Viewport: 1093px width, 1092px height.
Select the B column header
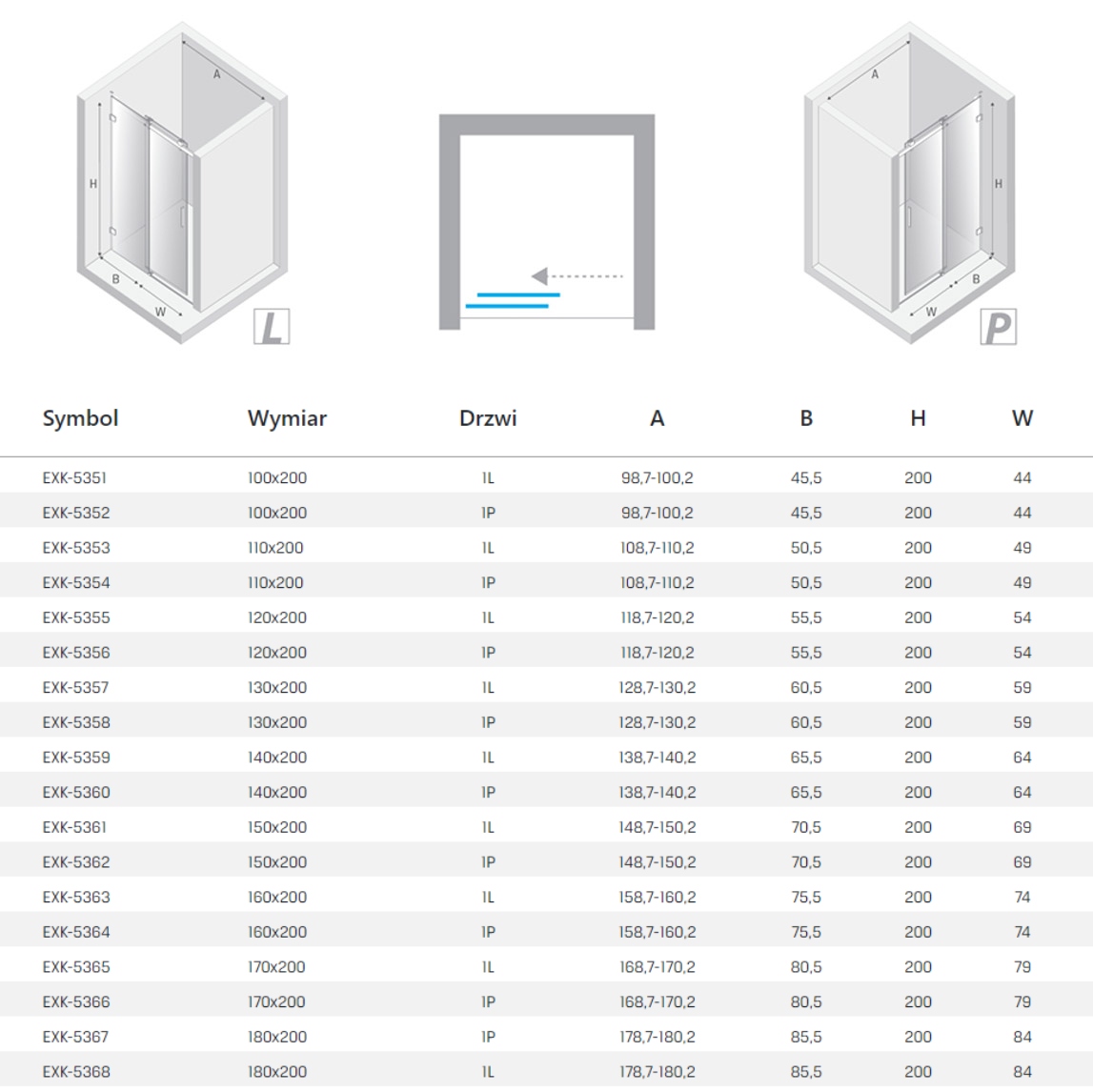tap(806, 418)
